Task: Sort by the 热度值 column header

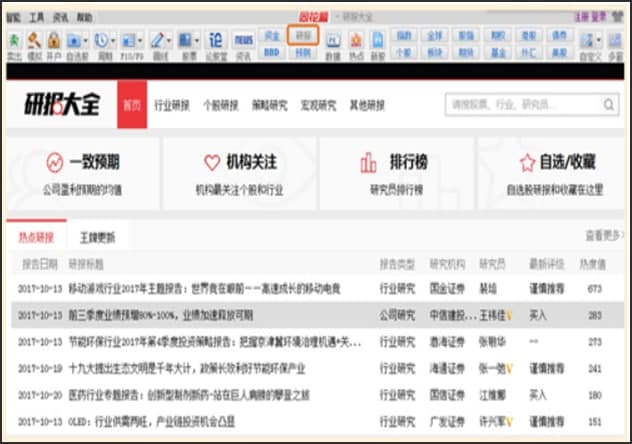Action: (595, 265)
